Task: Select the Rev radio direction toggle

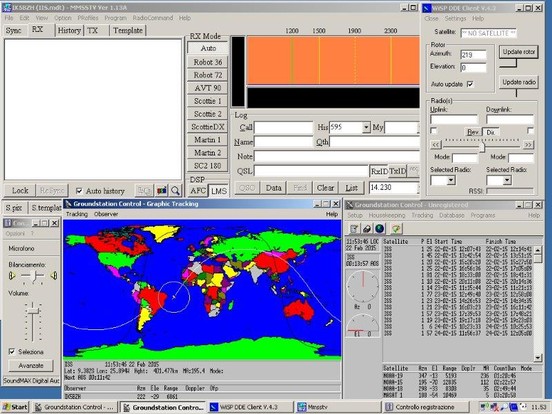Action: click(x=473, y=132)
